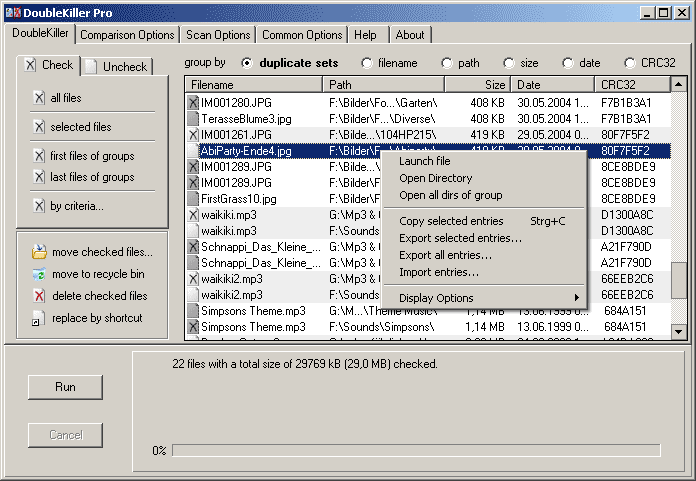The width and height of the screenshot is (696, 481).
Task: Click the move to recycle bin icon
Action: (x=39, y=274)
